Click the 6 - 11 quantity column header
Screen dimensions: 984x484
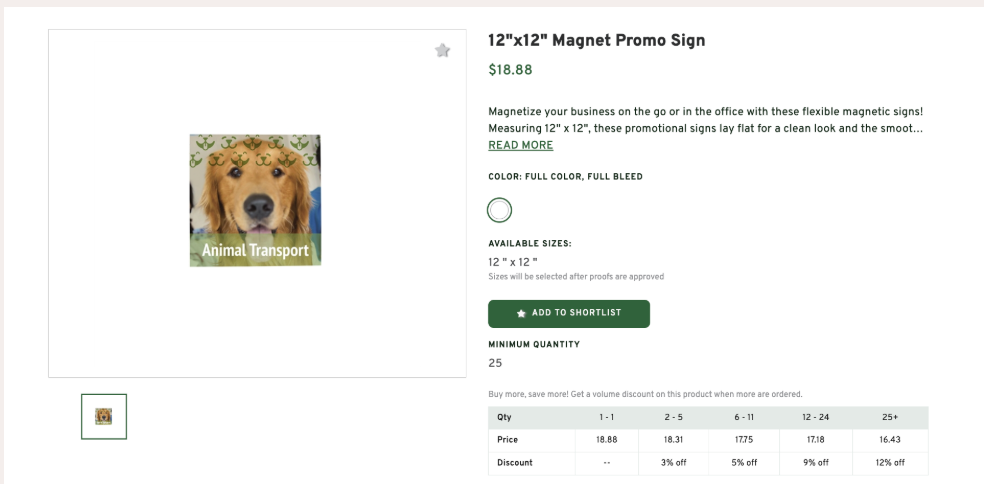point(745,416)
